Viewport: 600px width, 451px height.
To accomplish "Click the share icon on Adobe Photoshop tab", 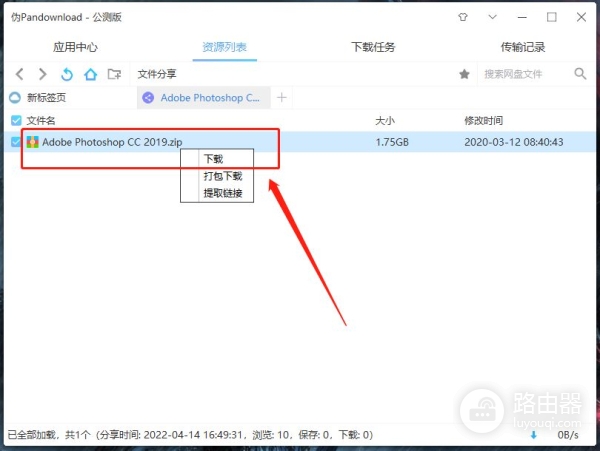I will coord(148,98).
